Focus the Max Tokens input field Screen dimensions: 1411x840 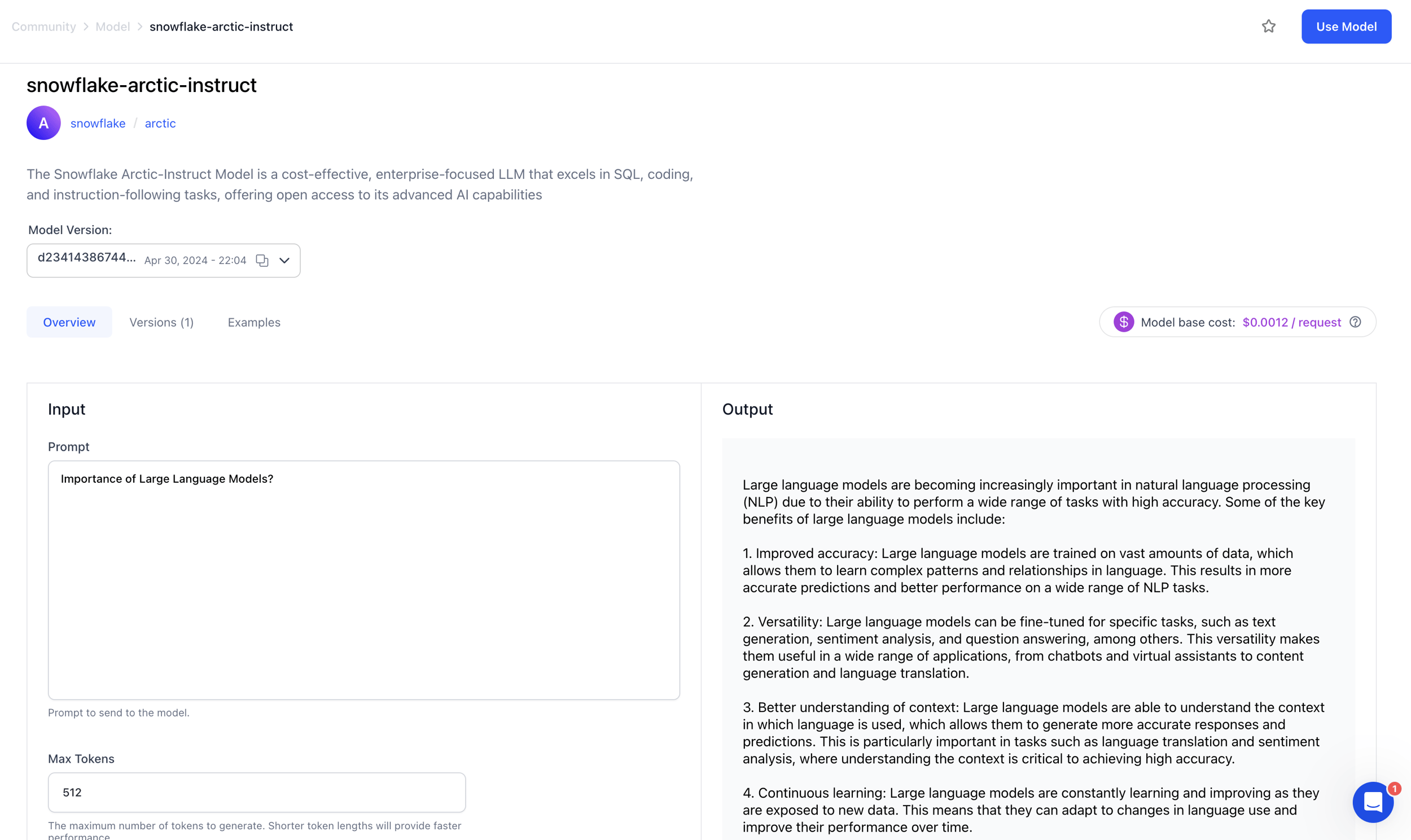click(x=256, y=792)
